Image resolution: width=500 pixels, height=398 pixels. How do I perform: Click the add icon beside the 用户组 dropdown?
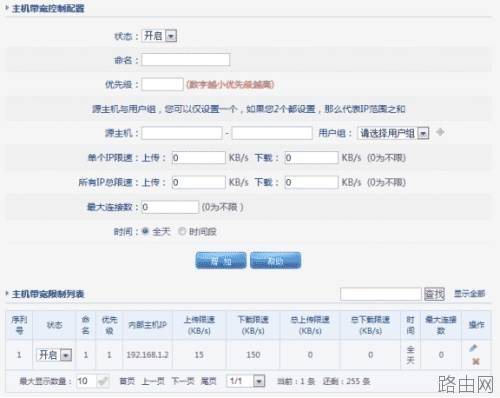[x=440, y=132]
